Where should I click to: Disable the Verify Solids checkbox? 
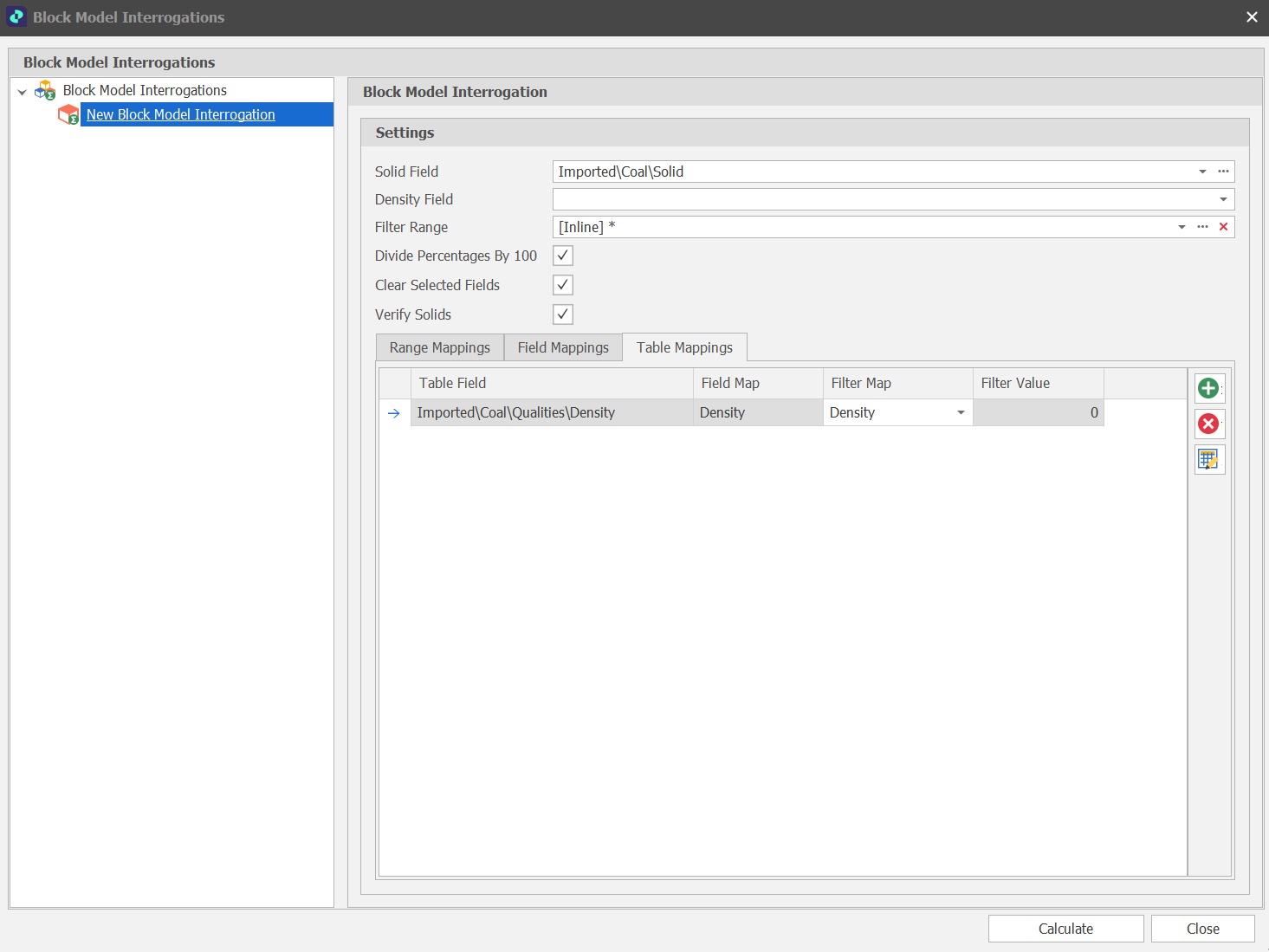(563, 314)
